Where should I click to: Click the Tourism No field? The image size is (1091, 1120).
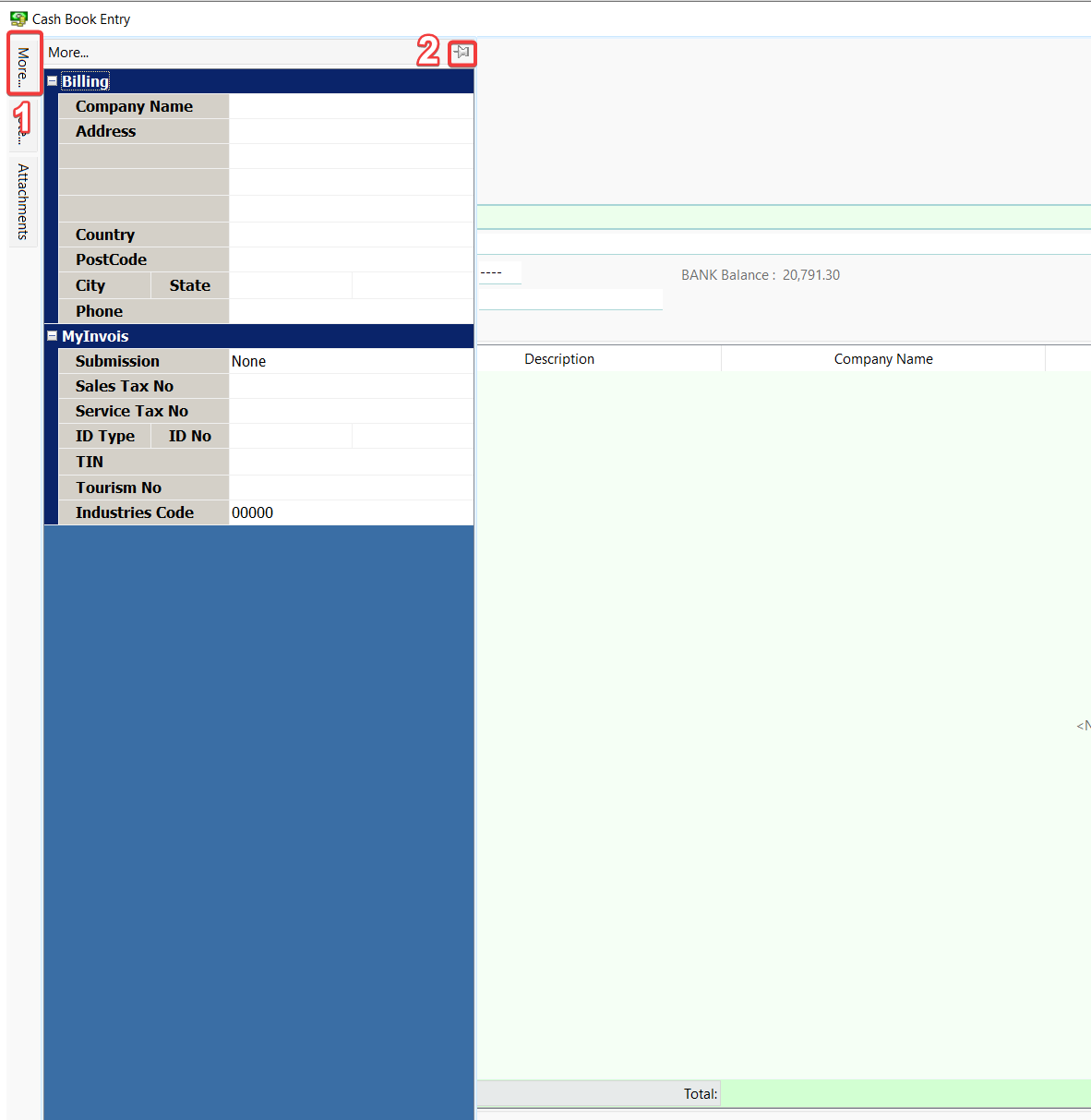[351, 488]
